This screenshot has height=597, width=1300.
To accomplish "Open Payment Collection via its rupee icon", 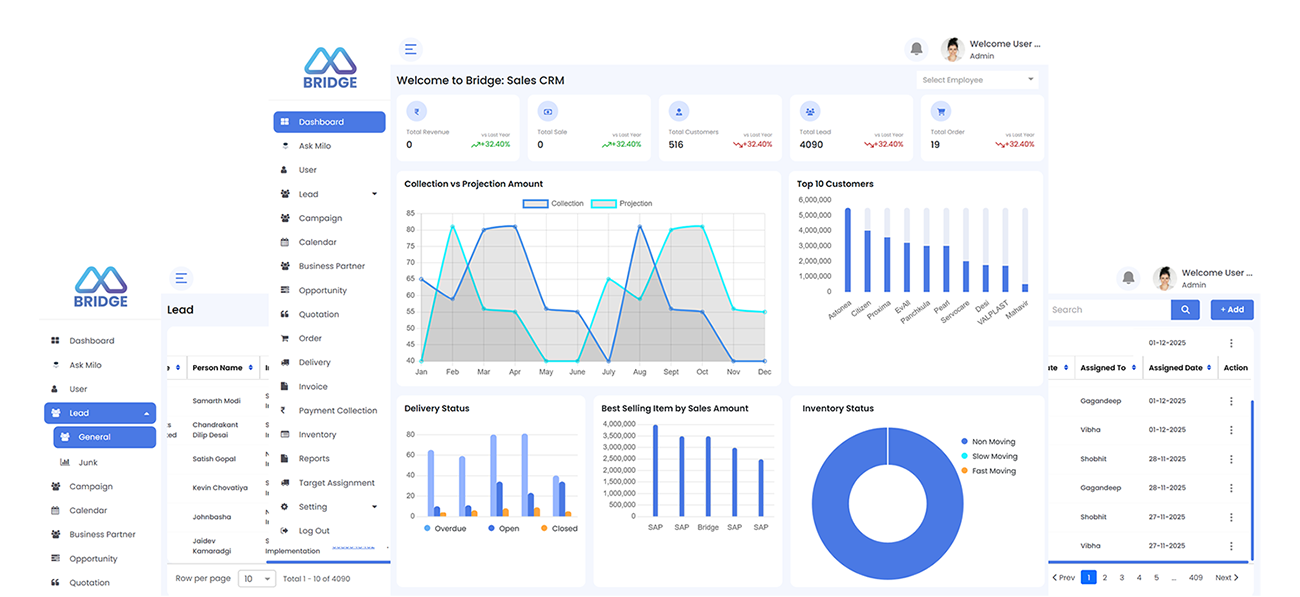I will (x=284, y=411).
